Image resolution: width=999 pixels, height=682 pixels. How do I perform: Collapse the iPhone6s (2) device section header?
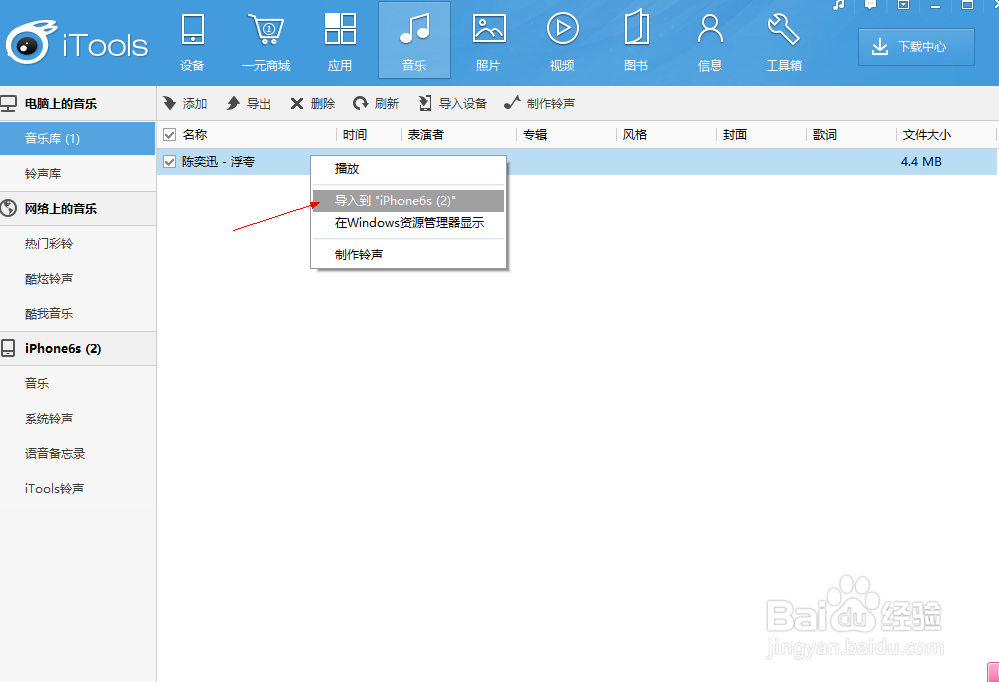tap(78, 349)
